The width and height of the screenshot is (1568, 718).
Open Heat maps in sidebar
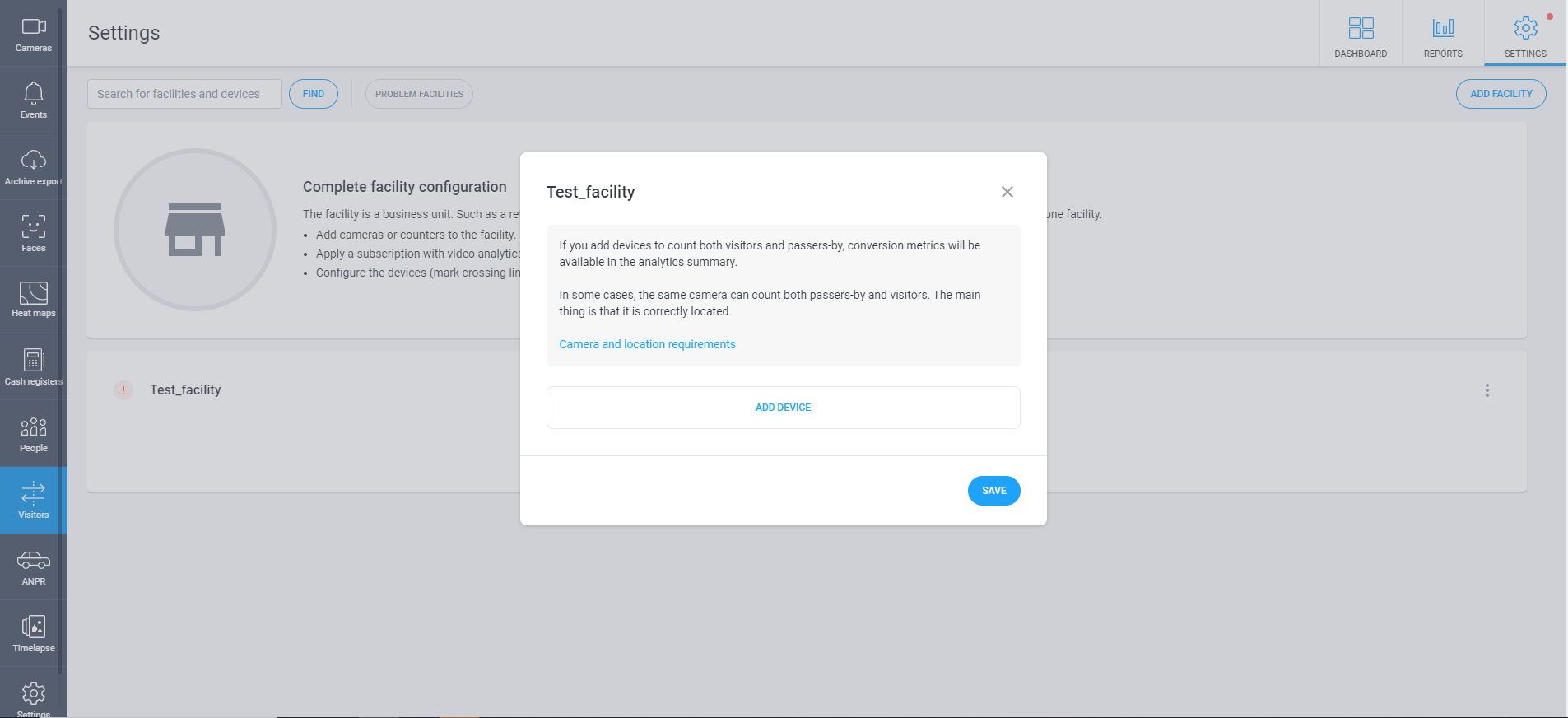(34, 301)
